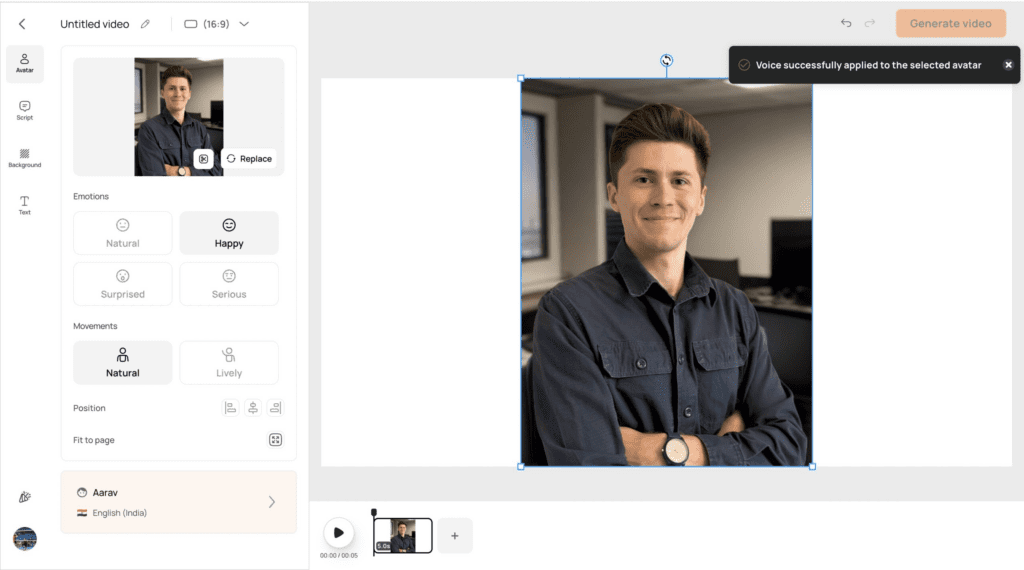Click the back arrow icon

(x=22, y=24)
